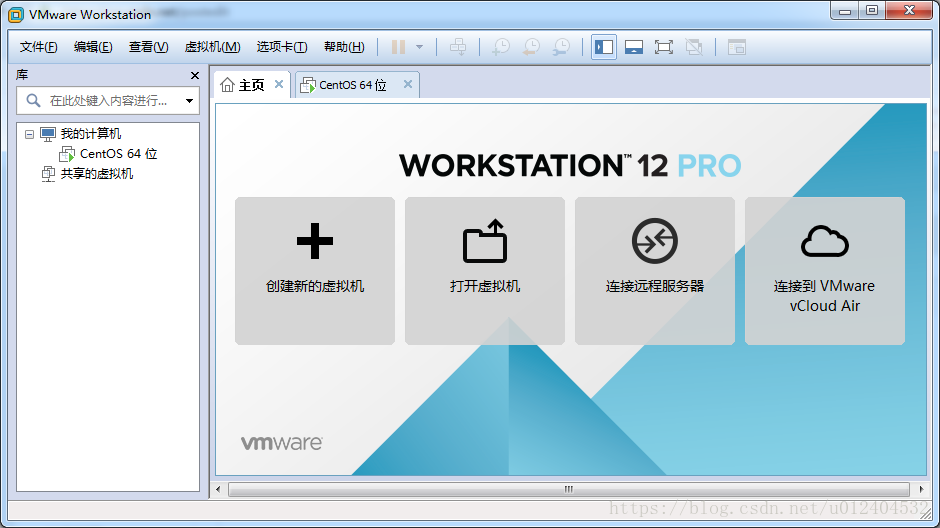Switch to the 主页 tab
Image resolution: width=940 pixels, height=528 pixels.
(252, 85)
